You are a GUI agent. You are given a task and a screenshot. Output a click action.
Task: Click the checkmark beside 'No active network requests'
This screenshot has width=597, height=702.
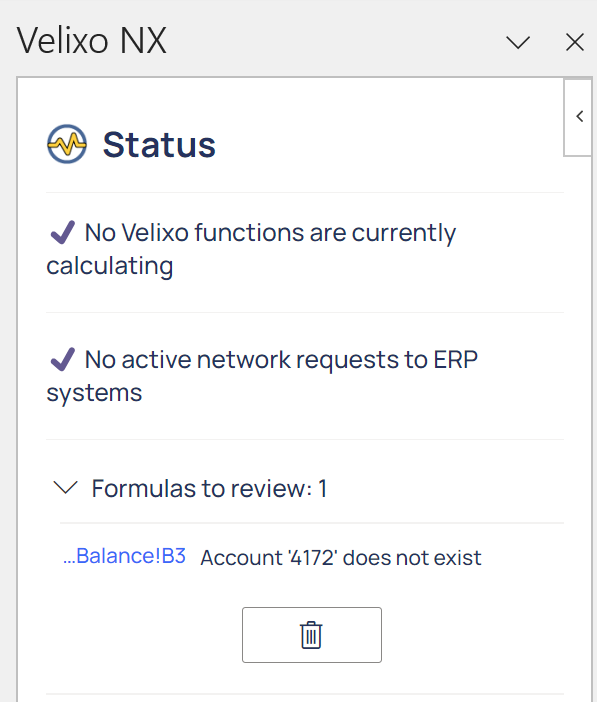click(x=62, y=360)
